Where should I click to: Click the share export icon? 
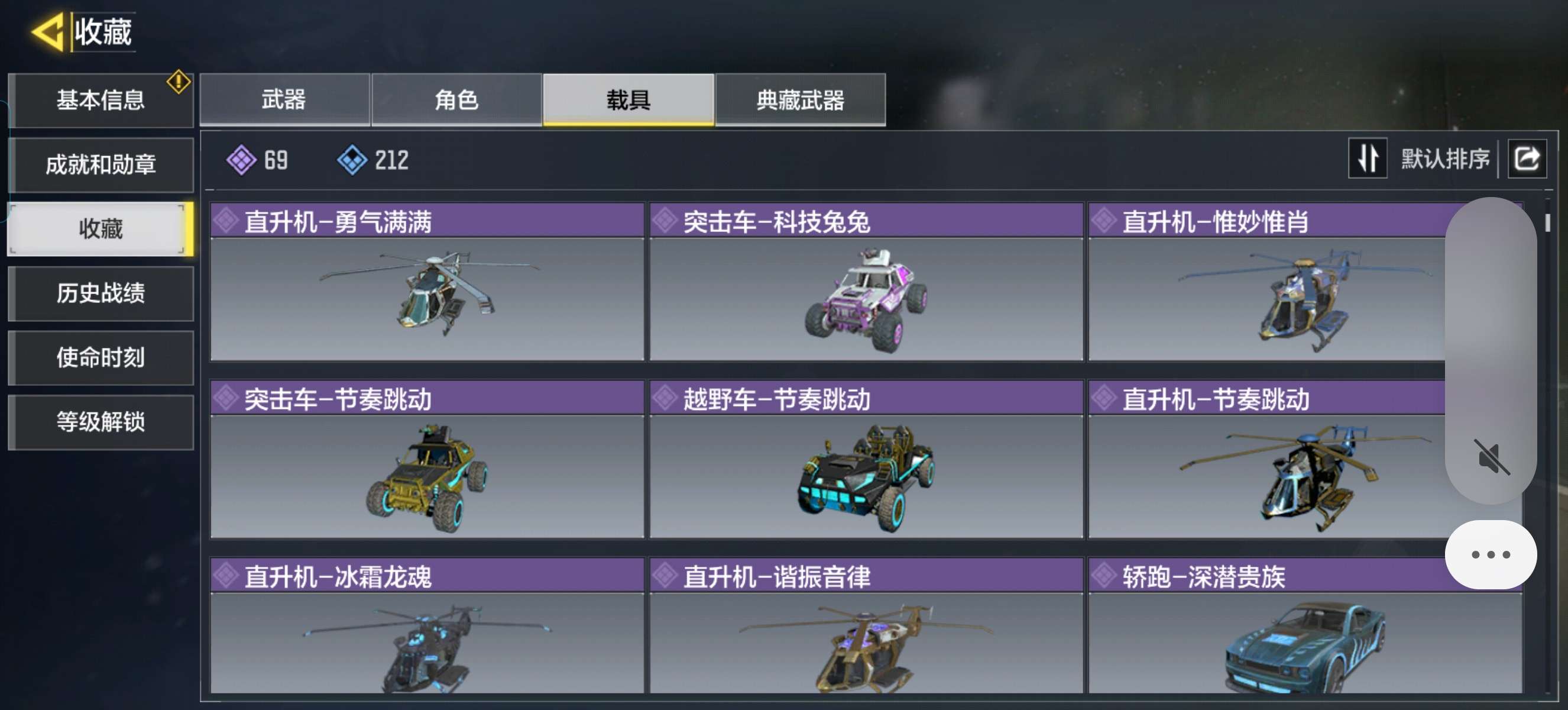[1526, 159]
